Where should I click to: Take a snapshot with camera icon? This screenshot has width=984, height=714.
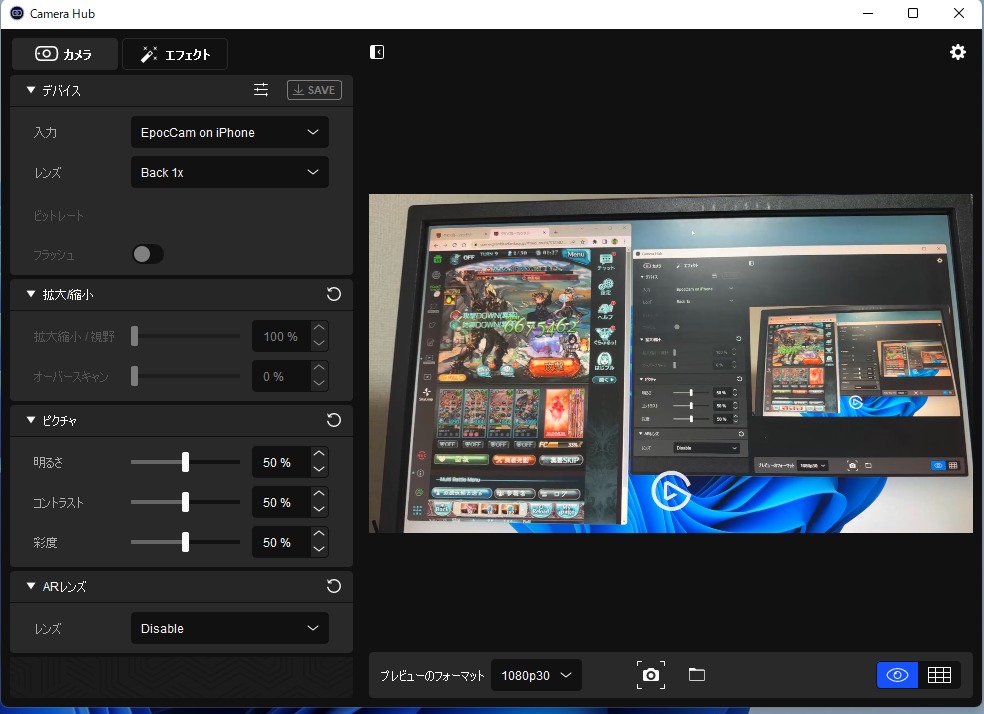pyautogui.click(x=651, y=675)
